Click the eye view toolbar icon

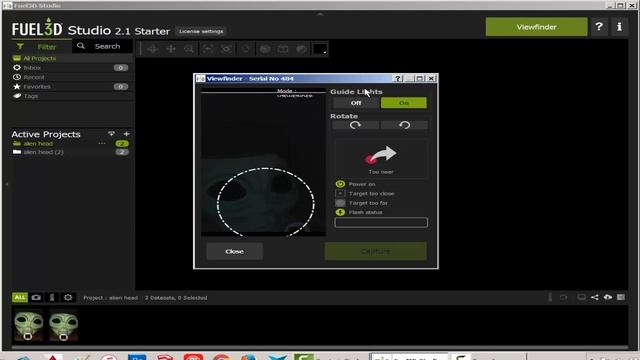point(227,49)
